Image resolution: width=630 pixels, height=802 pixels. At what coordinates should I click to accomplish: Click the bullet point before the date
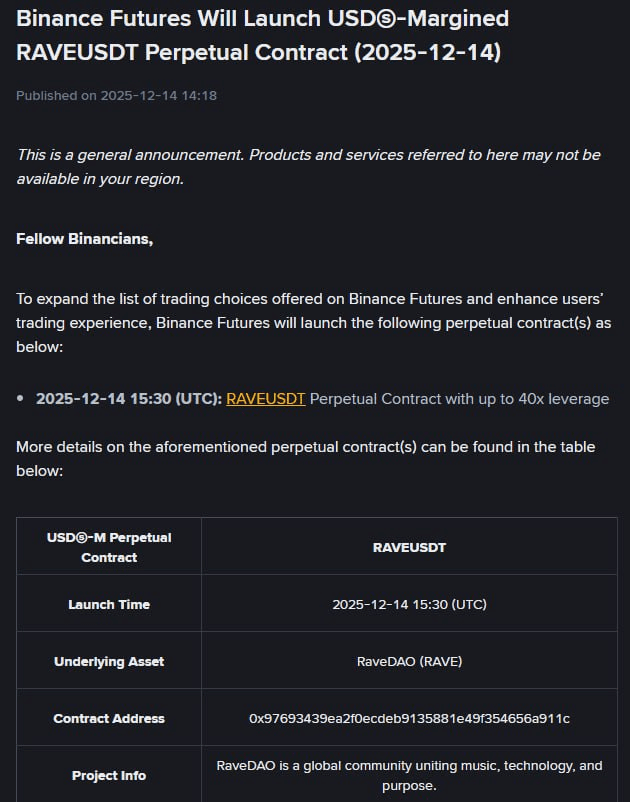[x=21, y=399]
